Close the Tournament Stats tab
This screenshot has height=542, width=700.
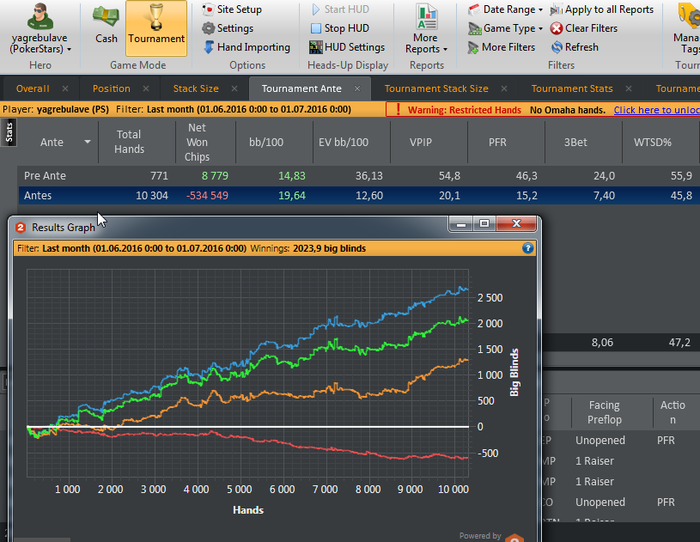pyautogui.click(x=629, y=88)
